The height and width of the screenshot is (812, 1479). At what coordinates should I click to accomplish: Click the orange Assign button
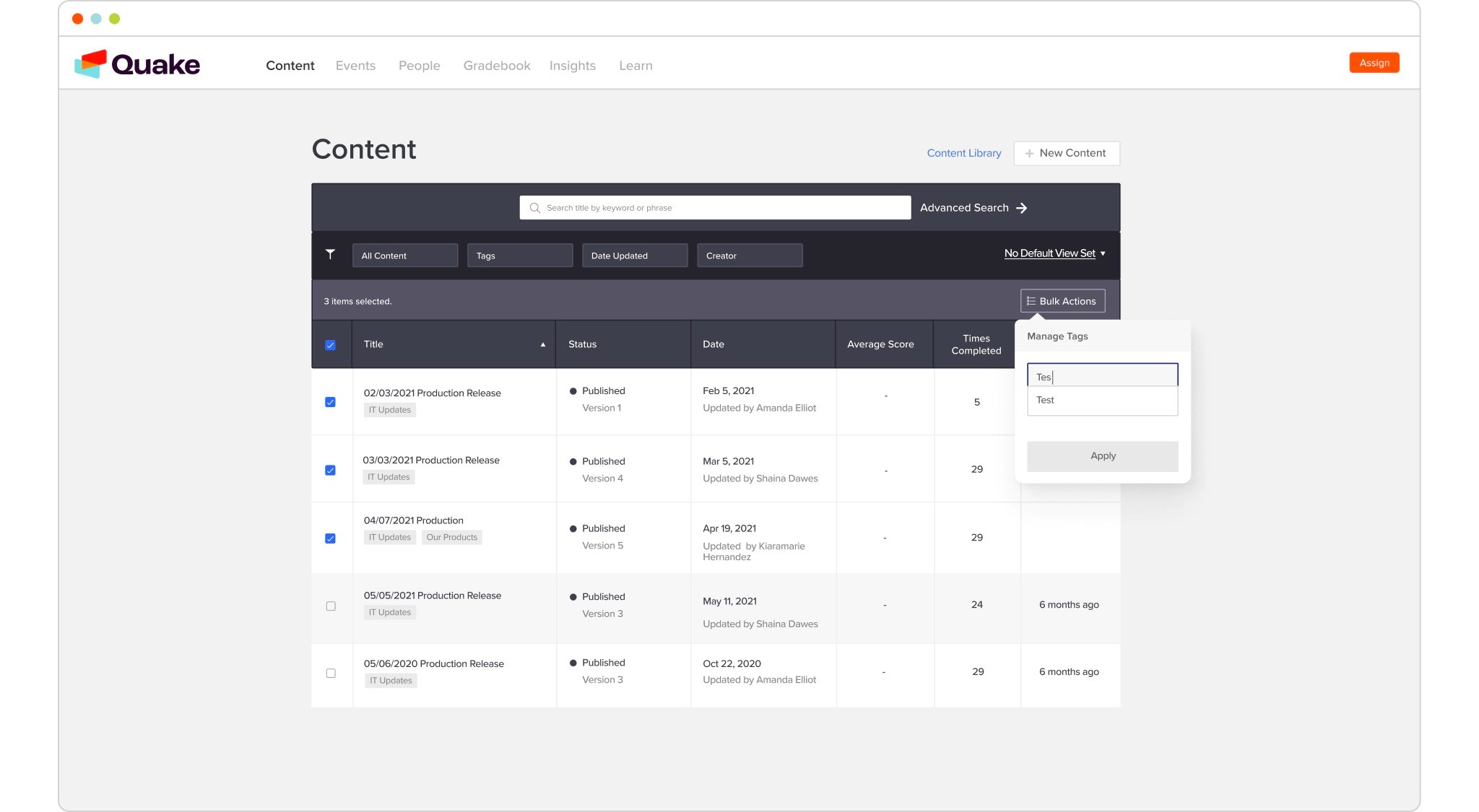tap(1374, 63)
